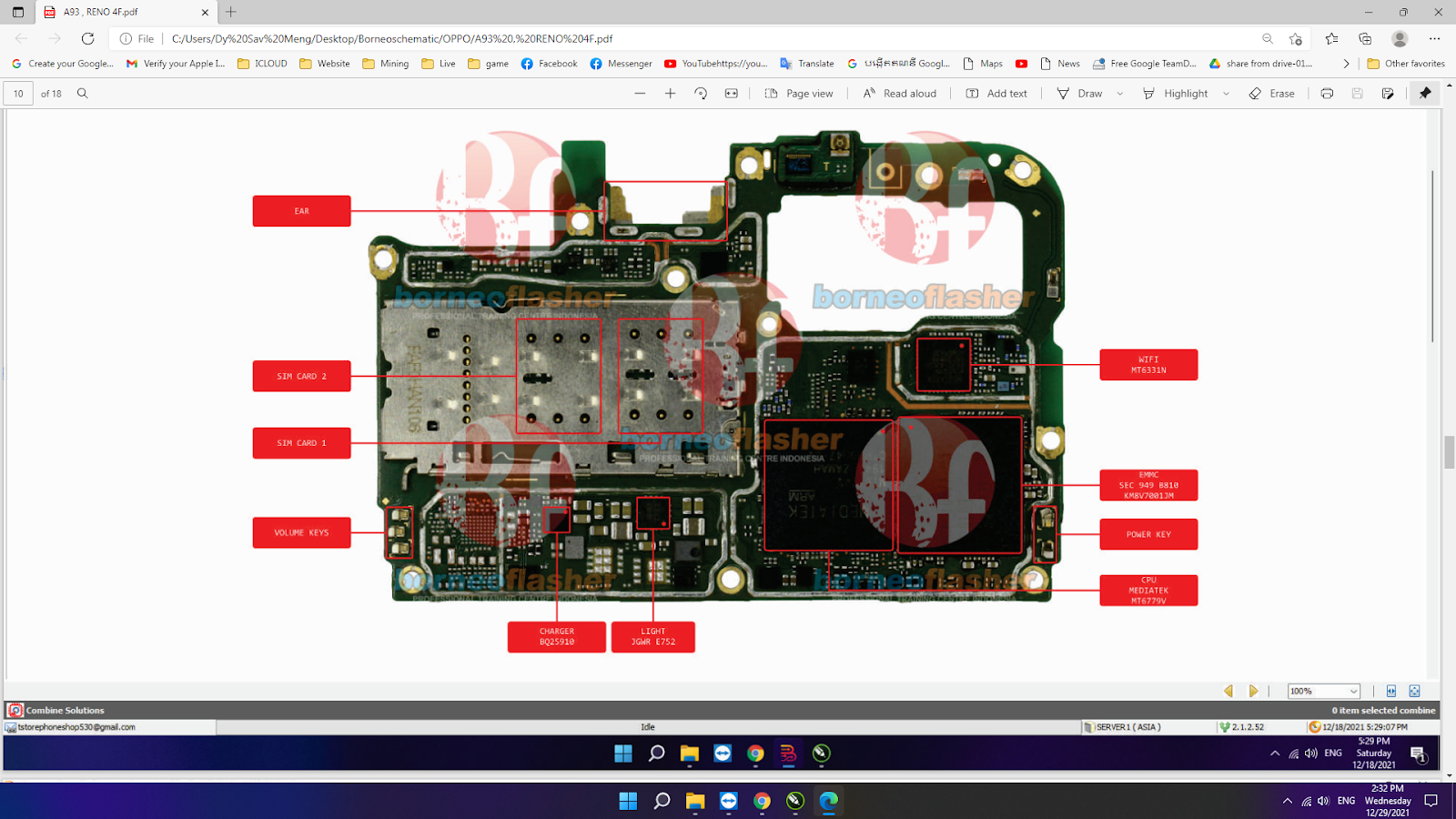Toggle fit to page width
The width and height of the screenshot is (1456, 819).
coord(732,94)
